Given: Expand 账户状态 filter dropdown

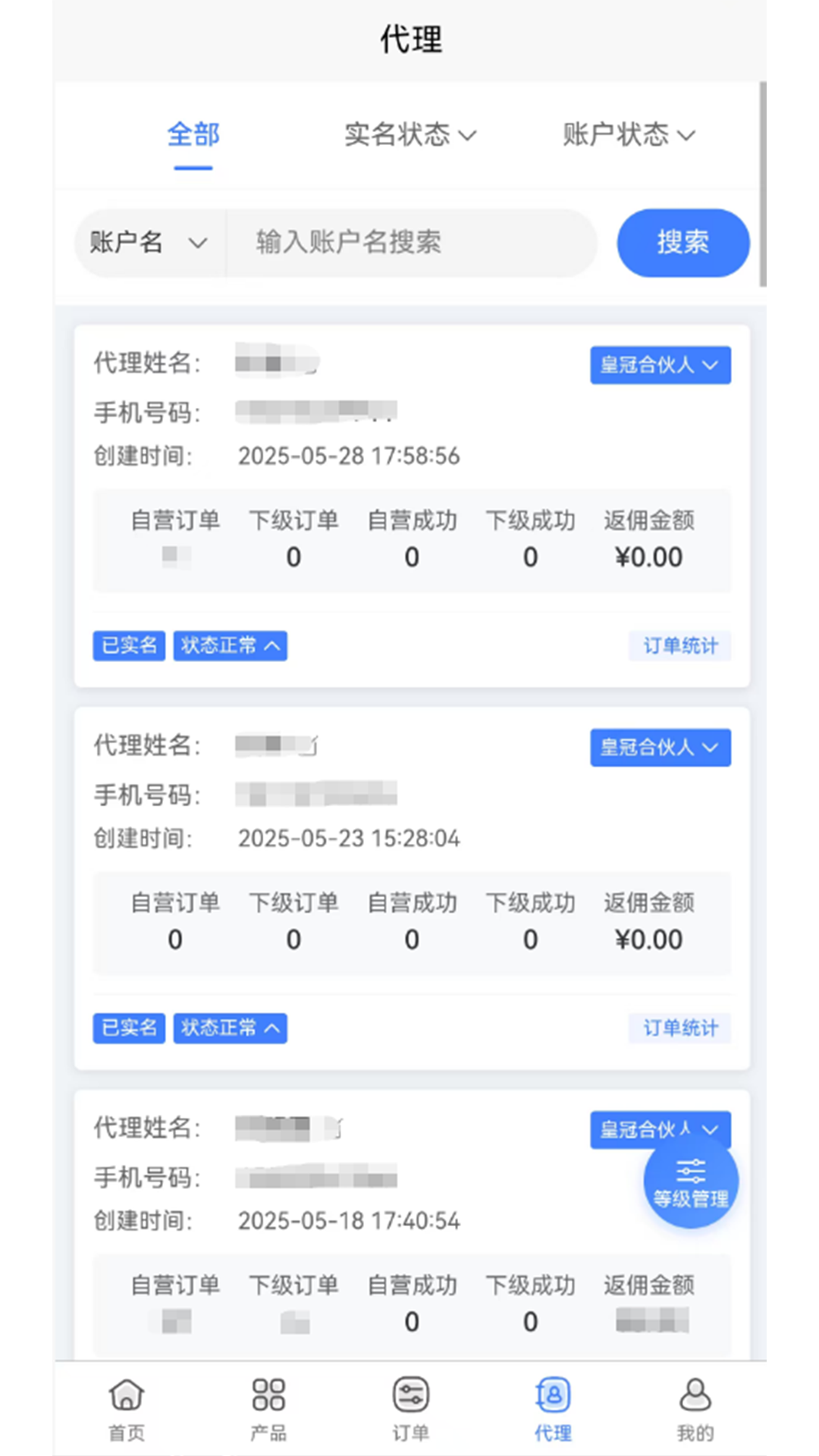Looking at the screenshot, I should pyautogui.click(x=629, y=135).
